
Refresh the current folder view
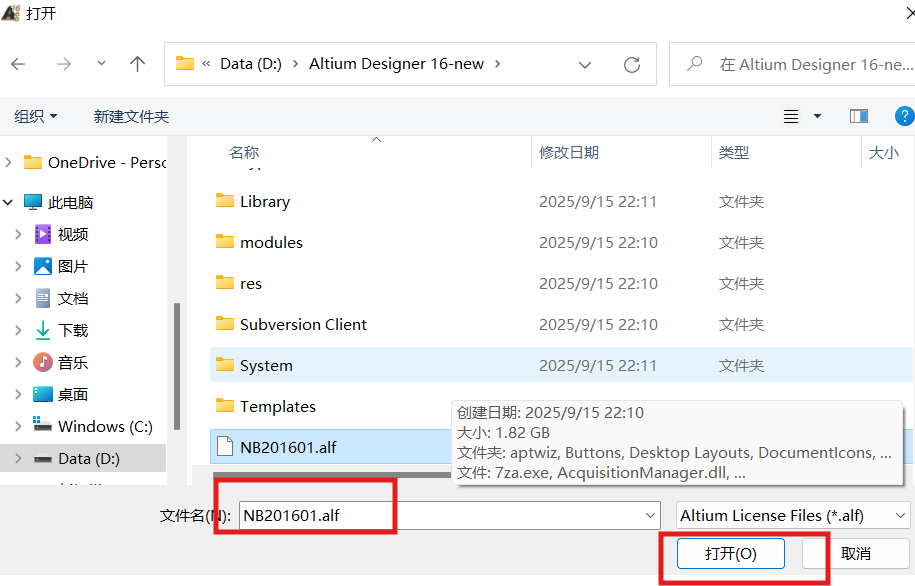click(x=632, y=64)
